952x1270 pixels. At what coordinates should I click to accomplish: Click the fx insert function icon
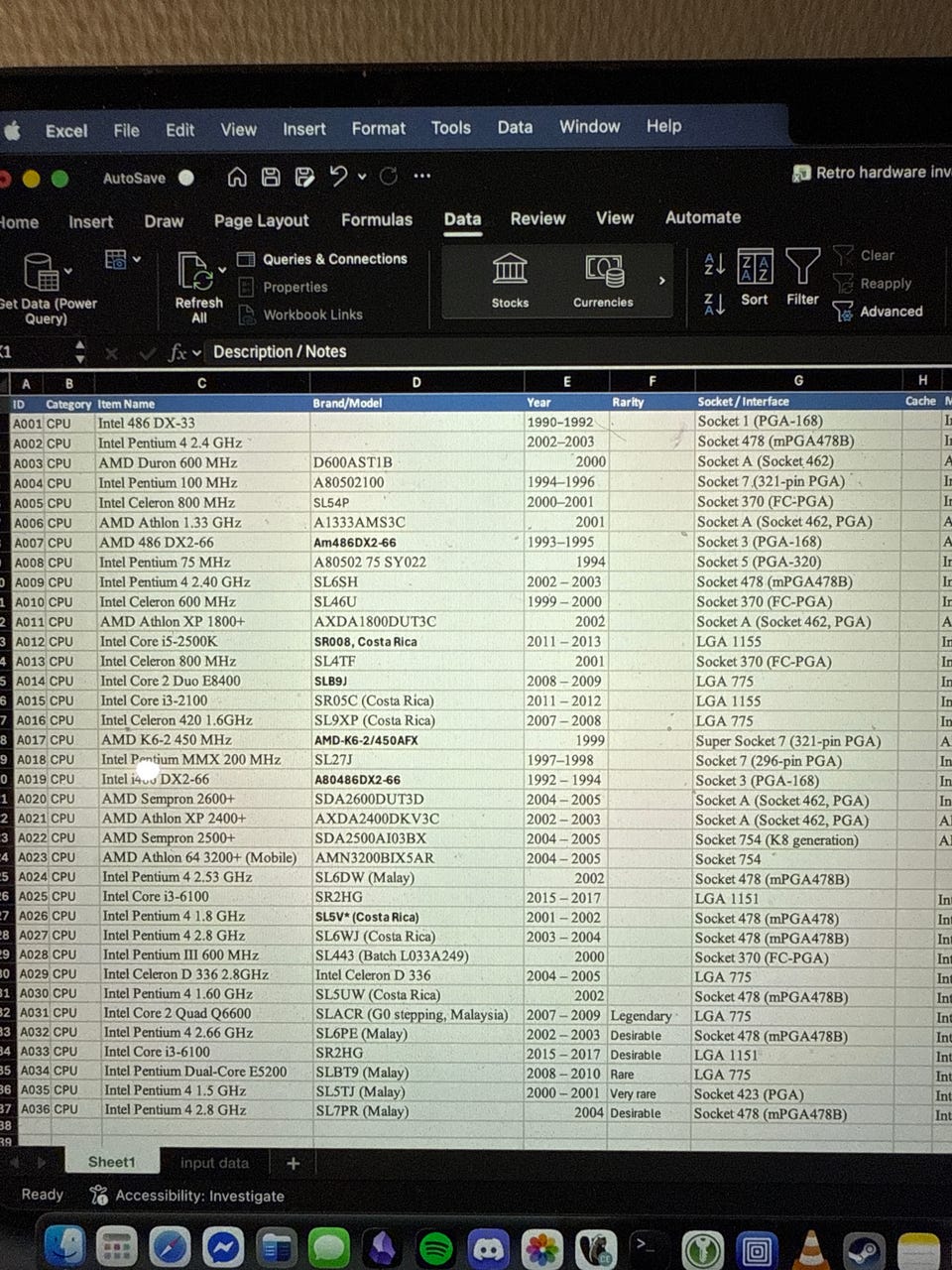coord(178,352)
